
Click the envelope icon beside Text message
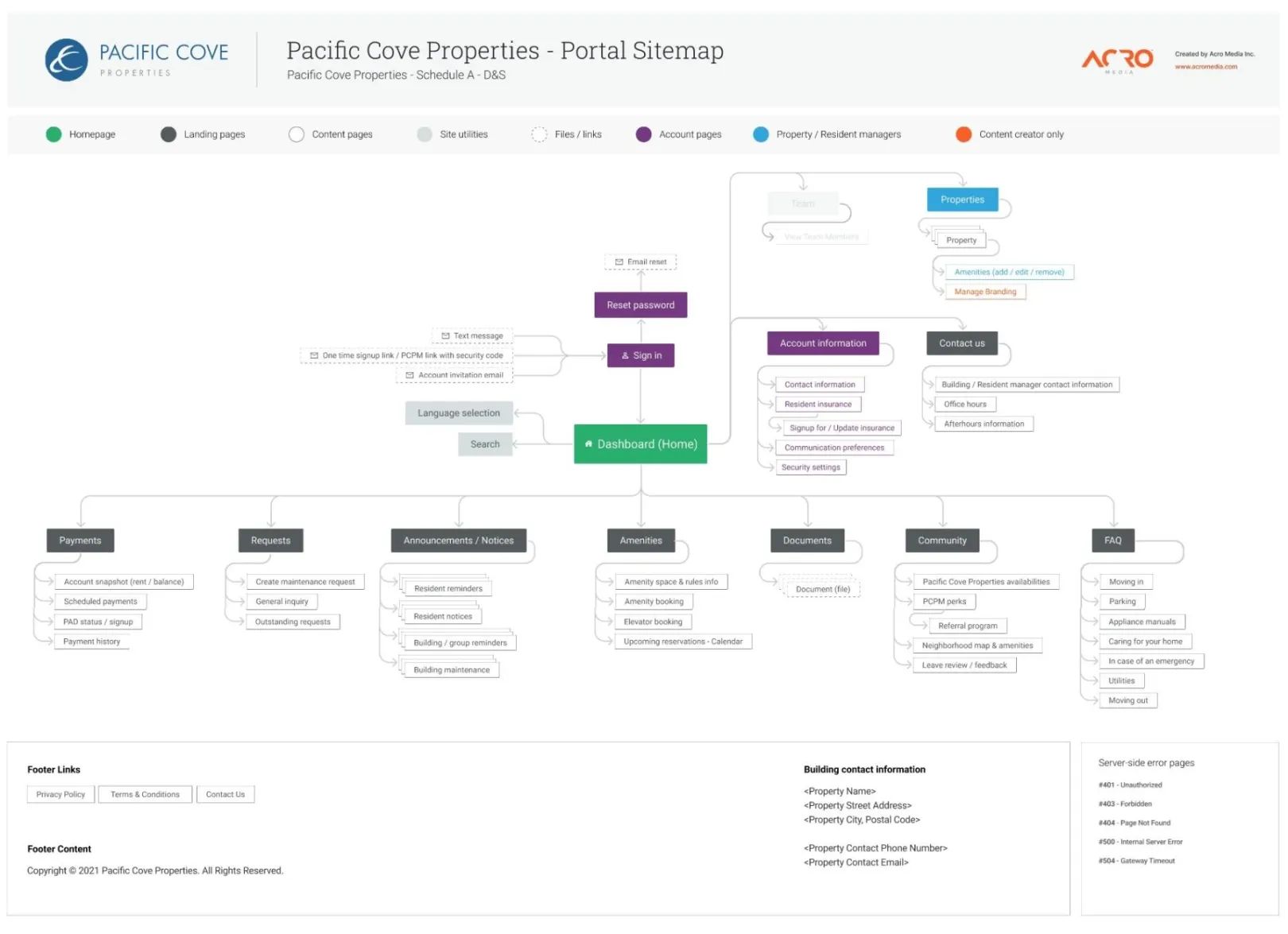[x=445, y=336]
